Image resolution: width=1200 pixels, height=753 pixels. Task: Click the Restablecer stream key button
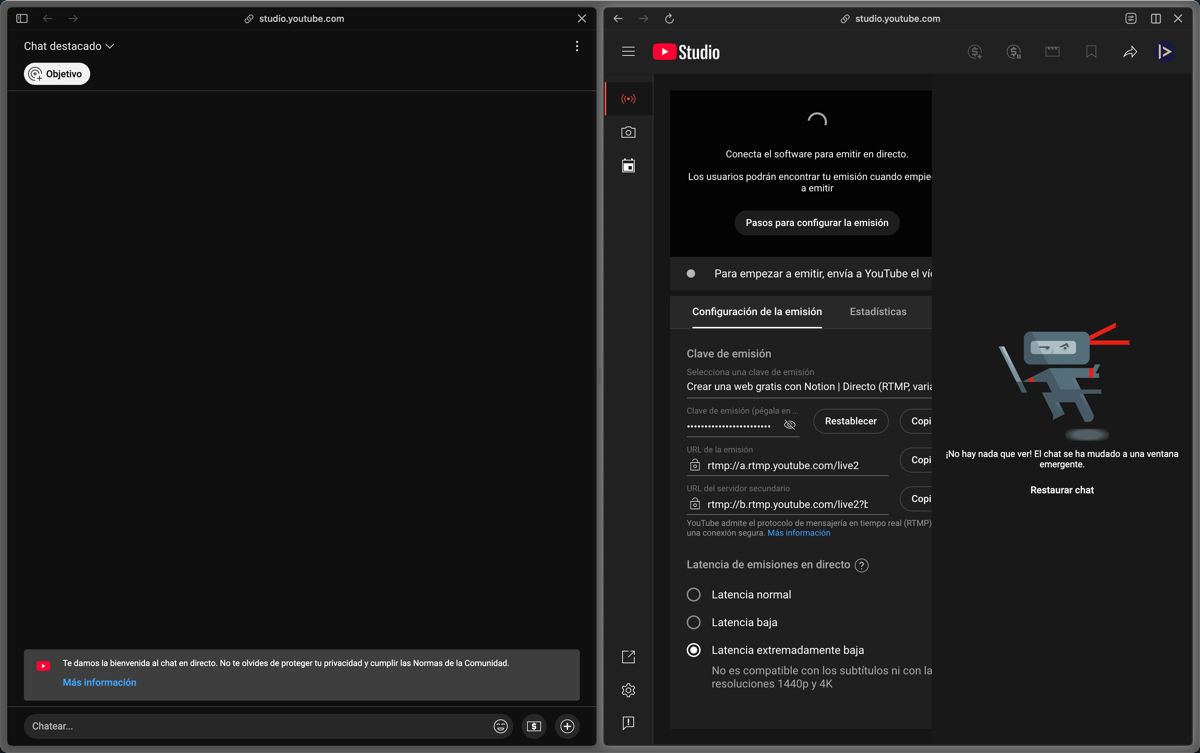(x=851, y=421)
